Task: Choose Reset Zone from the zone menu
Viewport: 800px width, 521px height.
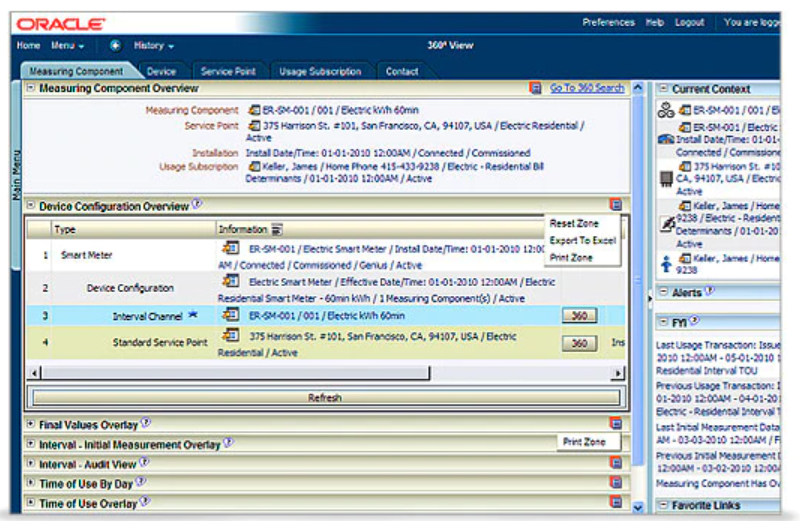Action: click(574, 223)
